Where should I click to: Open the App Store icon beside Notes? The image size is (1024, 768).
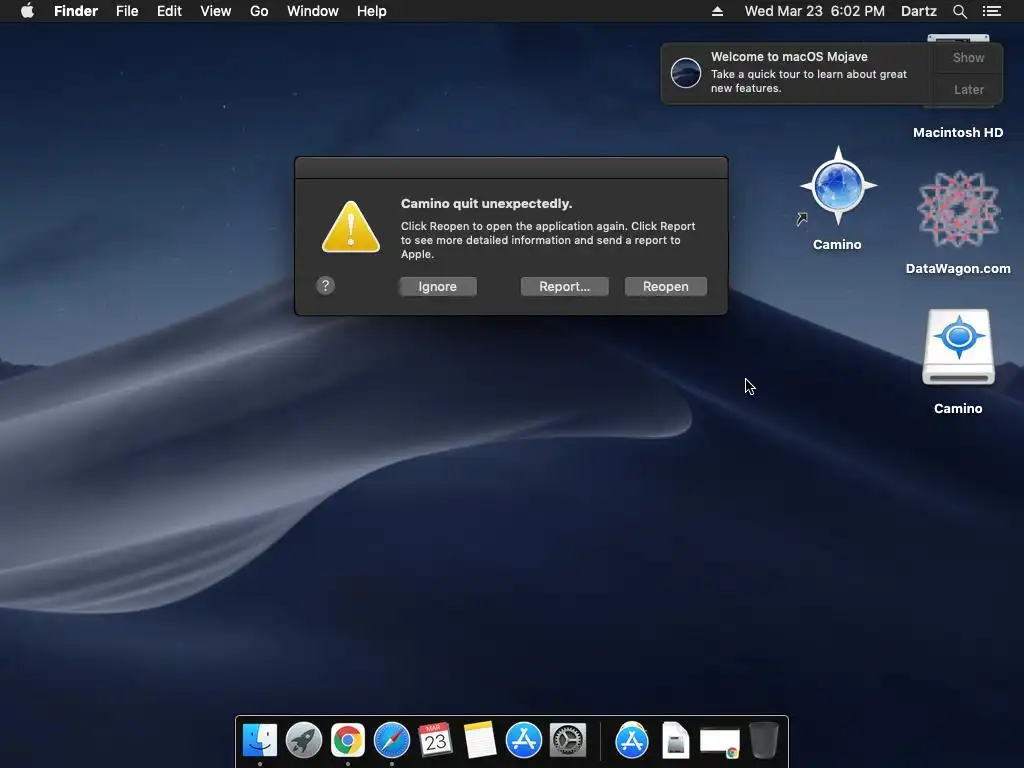pyautogui.click(x=524, y=741)
